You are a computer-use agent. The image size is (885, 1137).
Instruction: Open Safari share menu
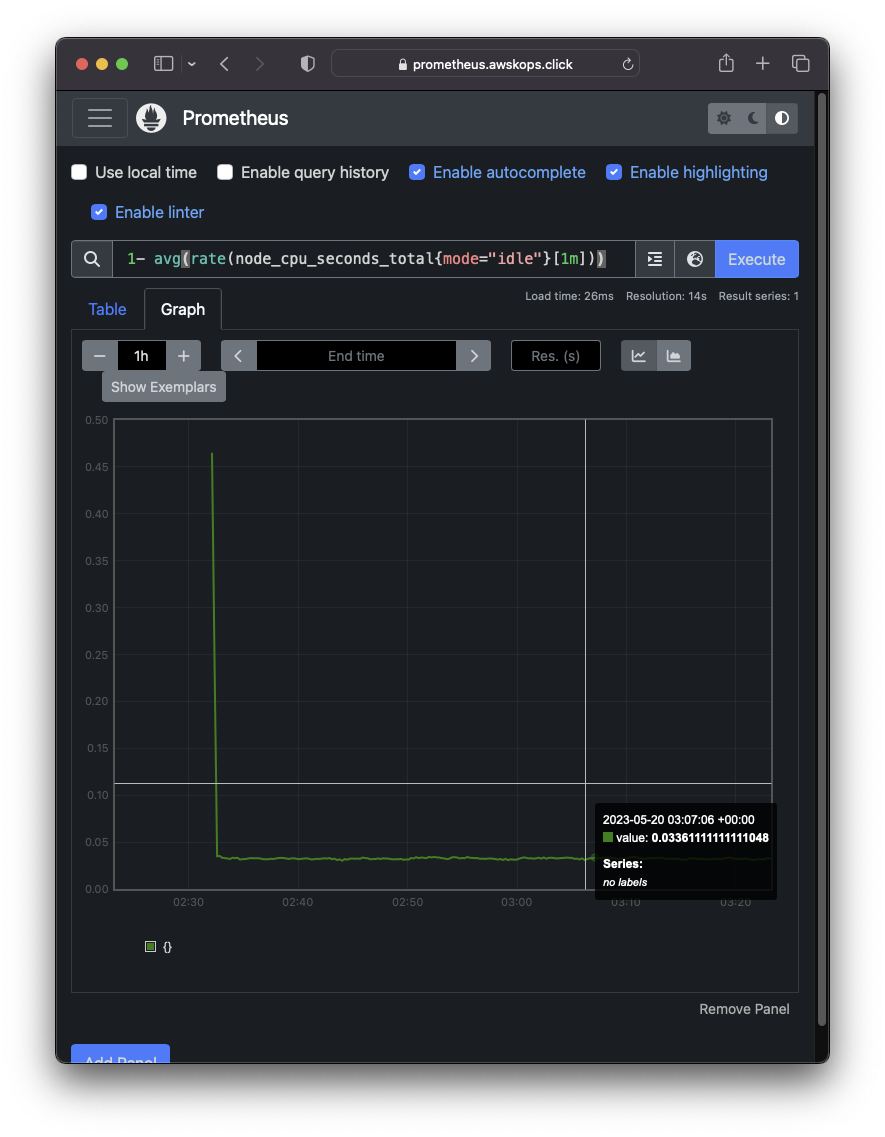pos(726,63)
